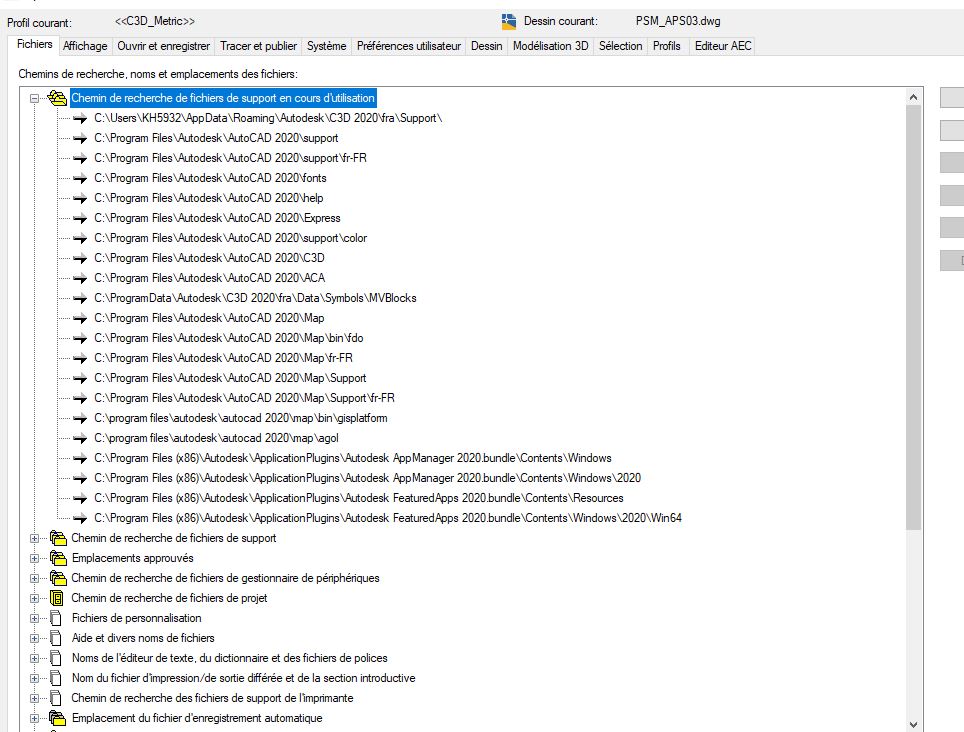
Task: Expand 'Emplacement du fichier d'enregistrement automatique'
Action: [x=34, y=718]
